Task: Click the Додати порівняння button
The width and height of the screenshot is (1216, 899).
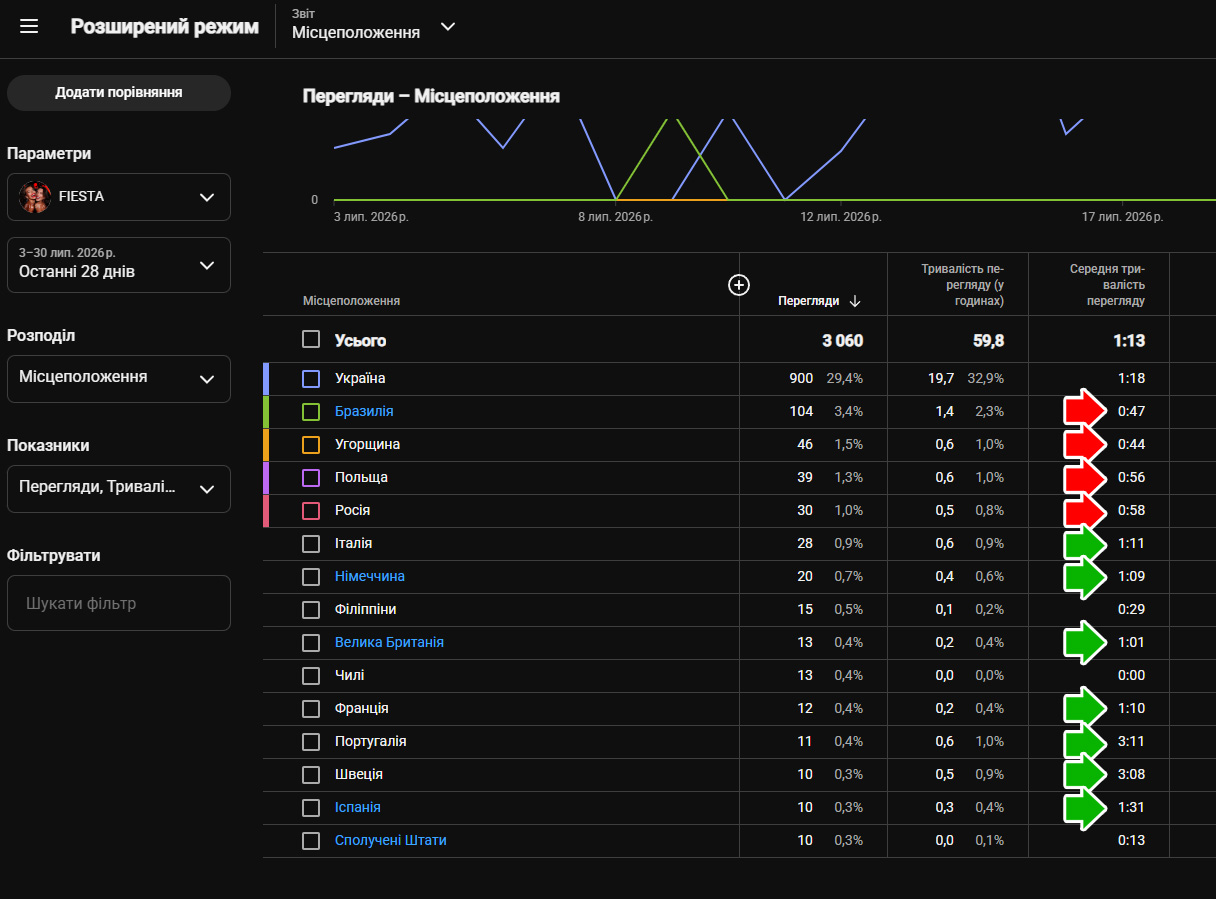Action: click(x=119, y=92)
